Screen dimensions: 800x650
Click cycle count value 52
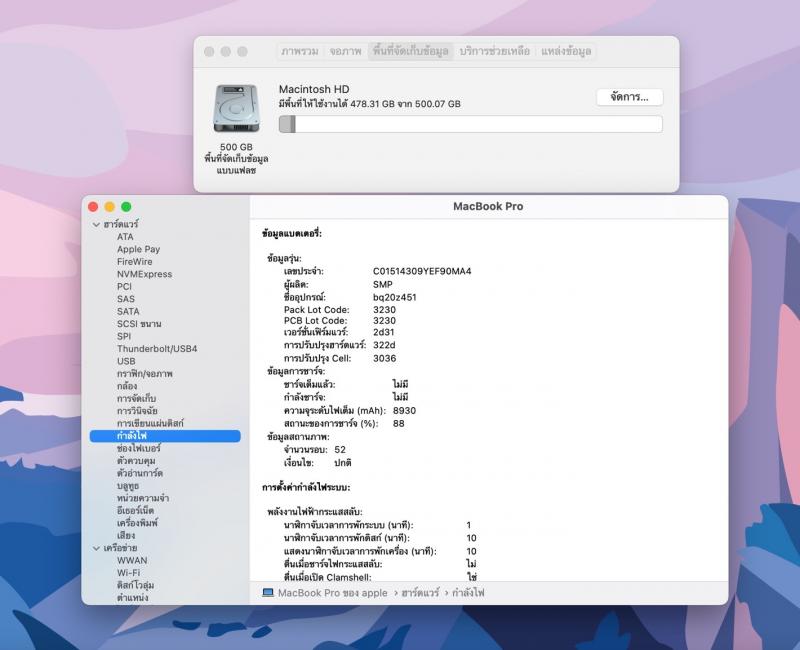340,450
